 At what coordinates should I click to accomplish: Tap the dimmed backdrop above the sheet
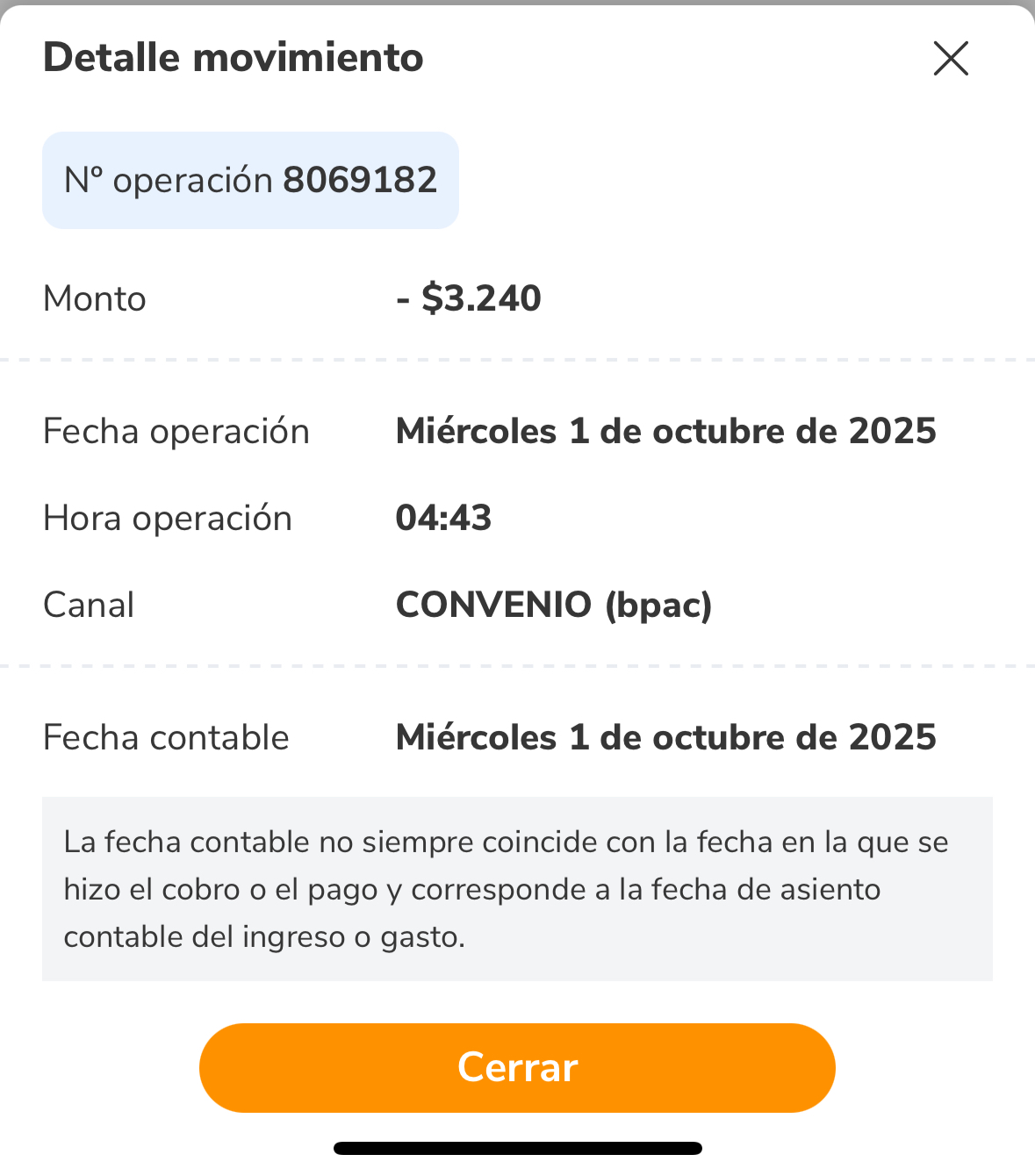517,2
